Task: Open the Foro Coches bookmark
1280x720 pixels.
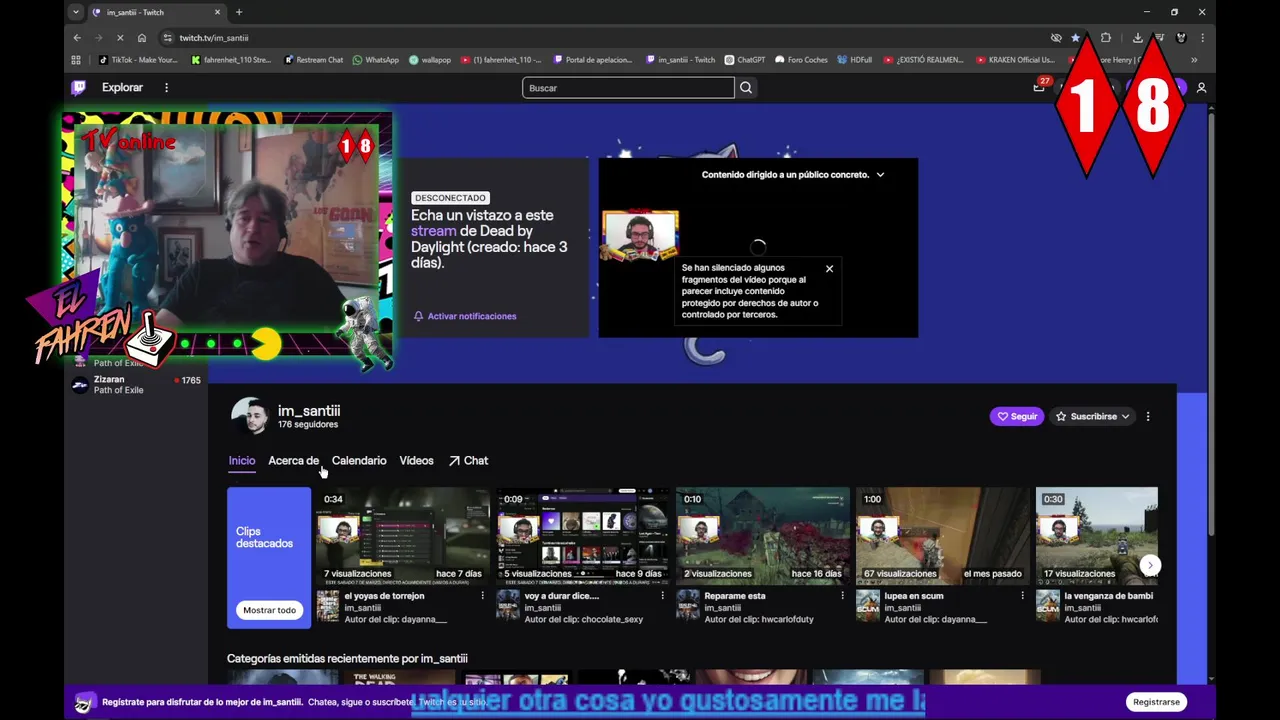Action: (x=801, y=60)
